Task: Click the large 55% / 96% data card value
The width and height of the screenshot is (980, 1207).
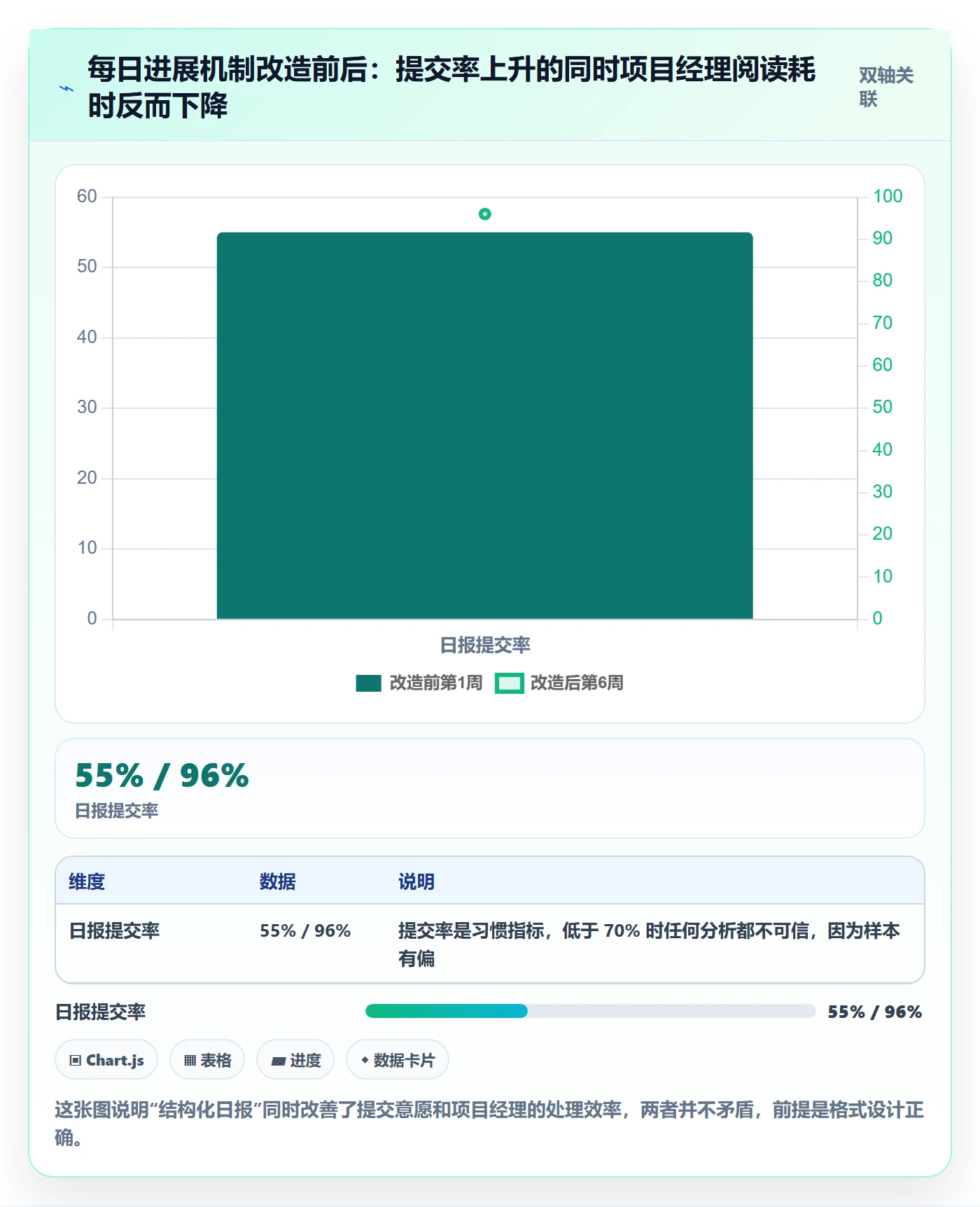Action: [162, 776]
